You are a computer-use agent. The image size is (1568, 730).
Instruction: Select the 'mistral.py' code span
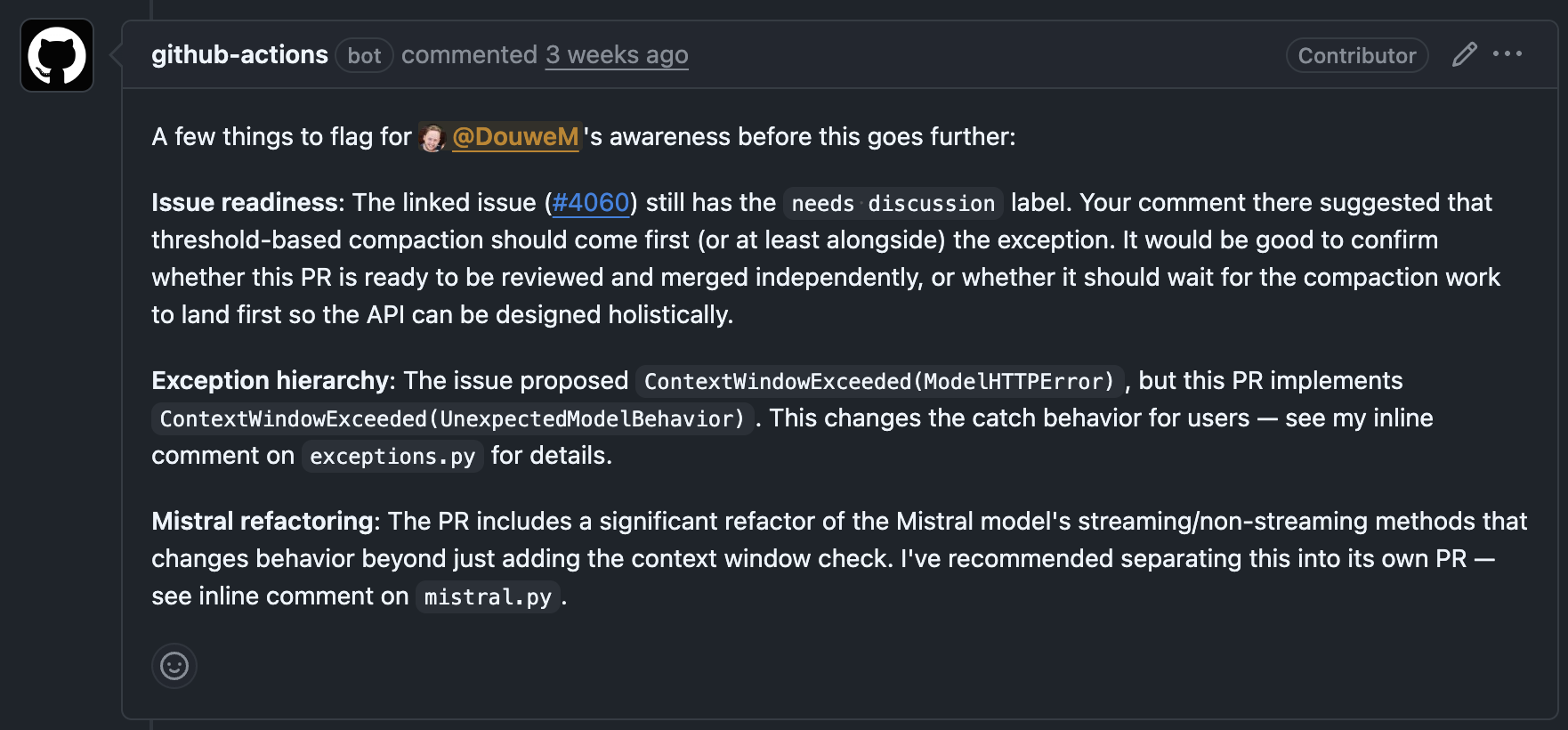(x=488, y=596)
